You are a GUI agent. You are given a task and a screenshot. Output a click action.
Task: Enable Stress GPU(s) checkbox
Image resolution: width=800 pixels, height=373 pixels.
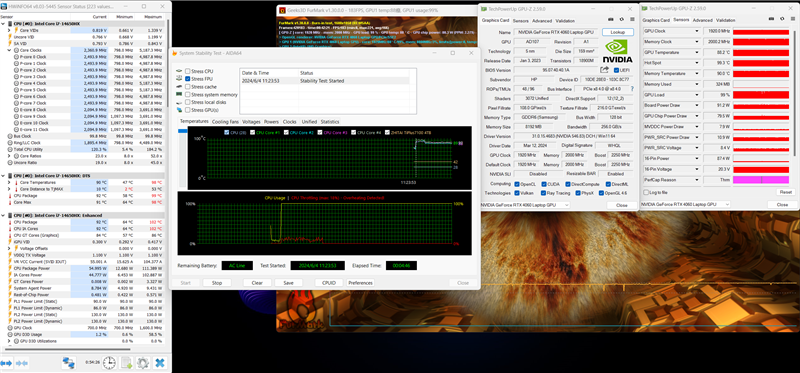pos(188,110)
